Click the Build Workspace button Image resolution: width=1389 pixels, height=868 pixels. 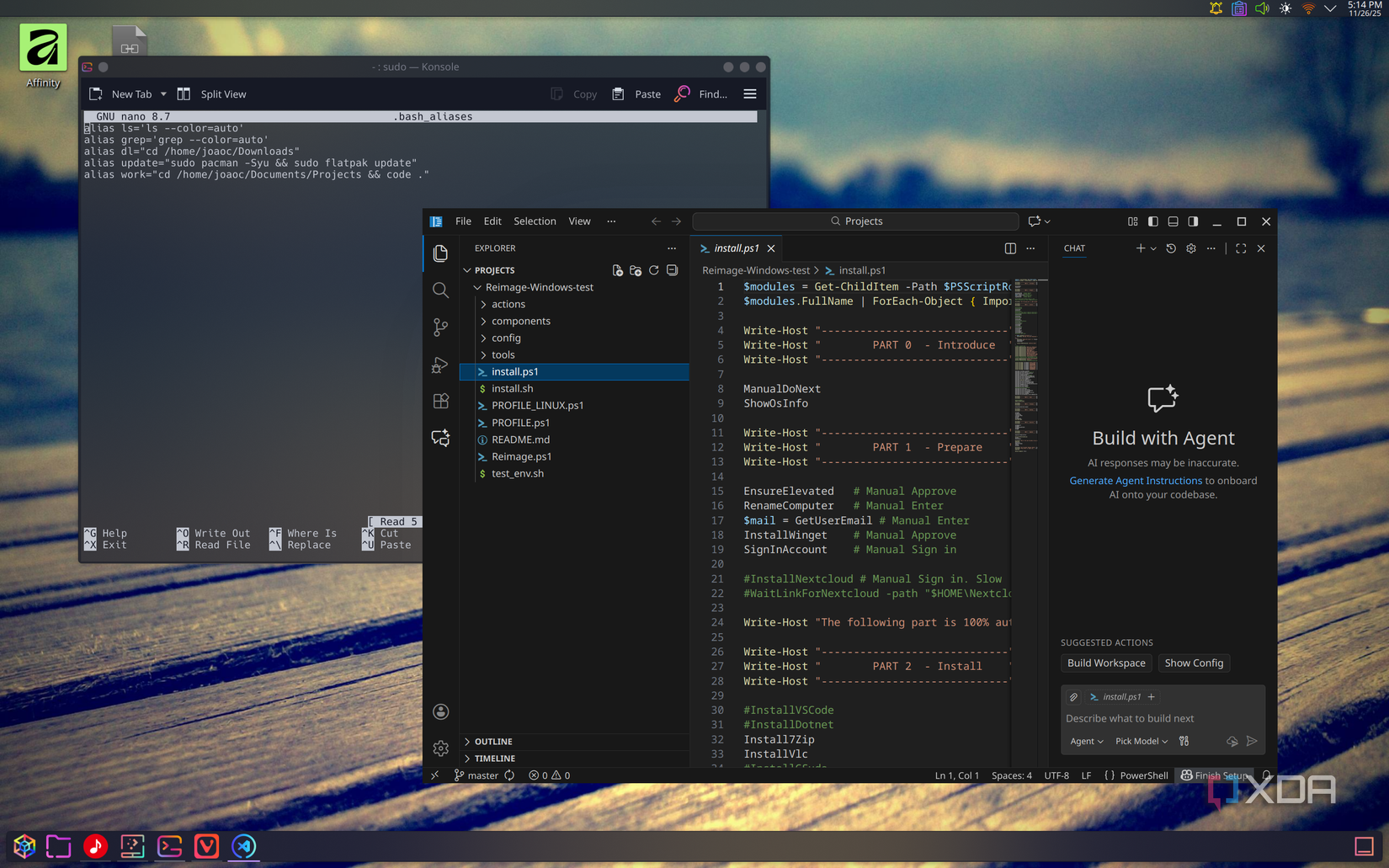[x=1105, y=663]
